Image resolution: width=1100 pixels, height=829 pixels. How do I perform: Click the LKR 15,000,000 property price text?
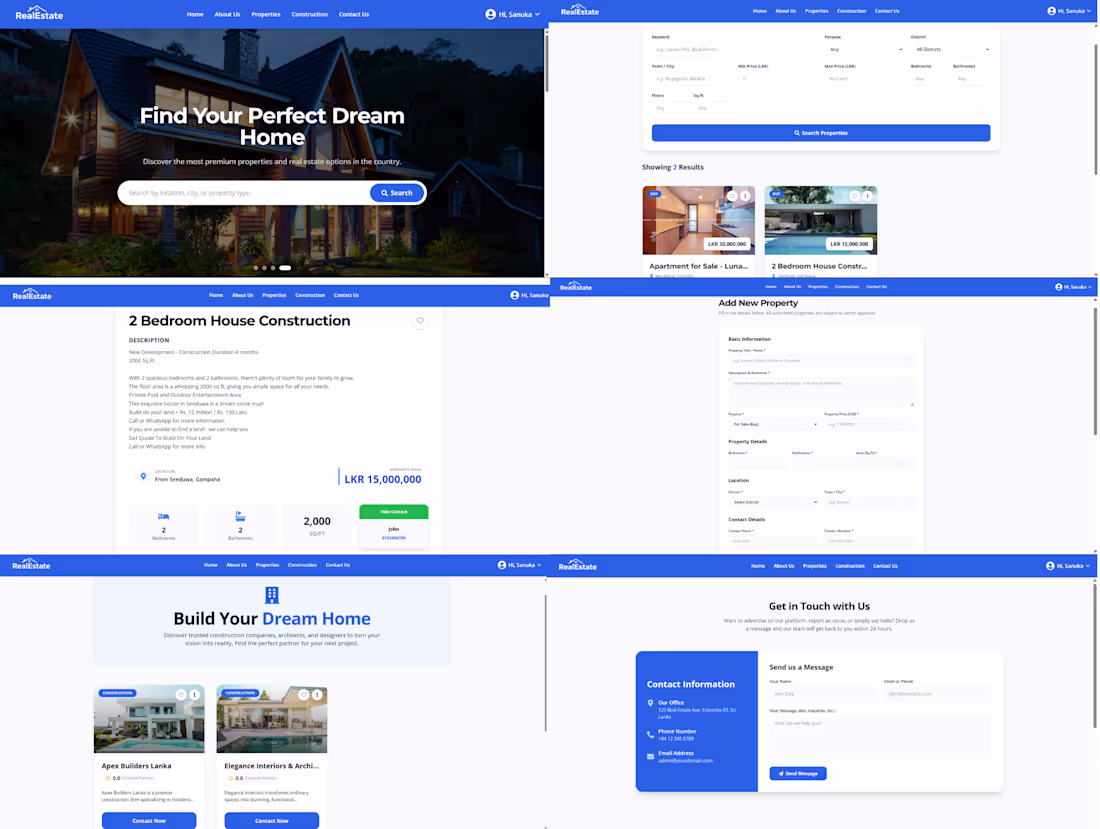click(x=382, y=479)
